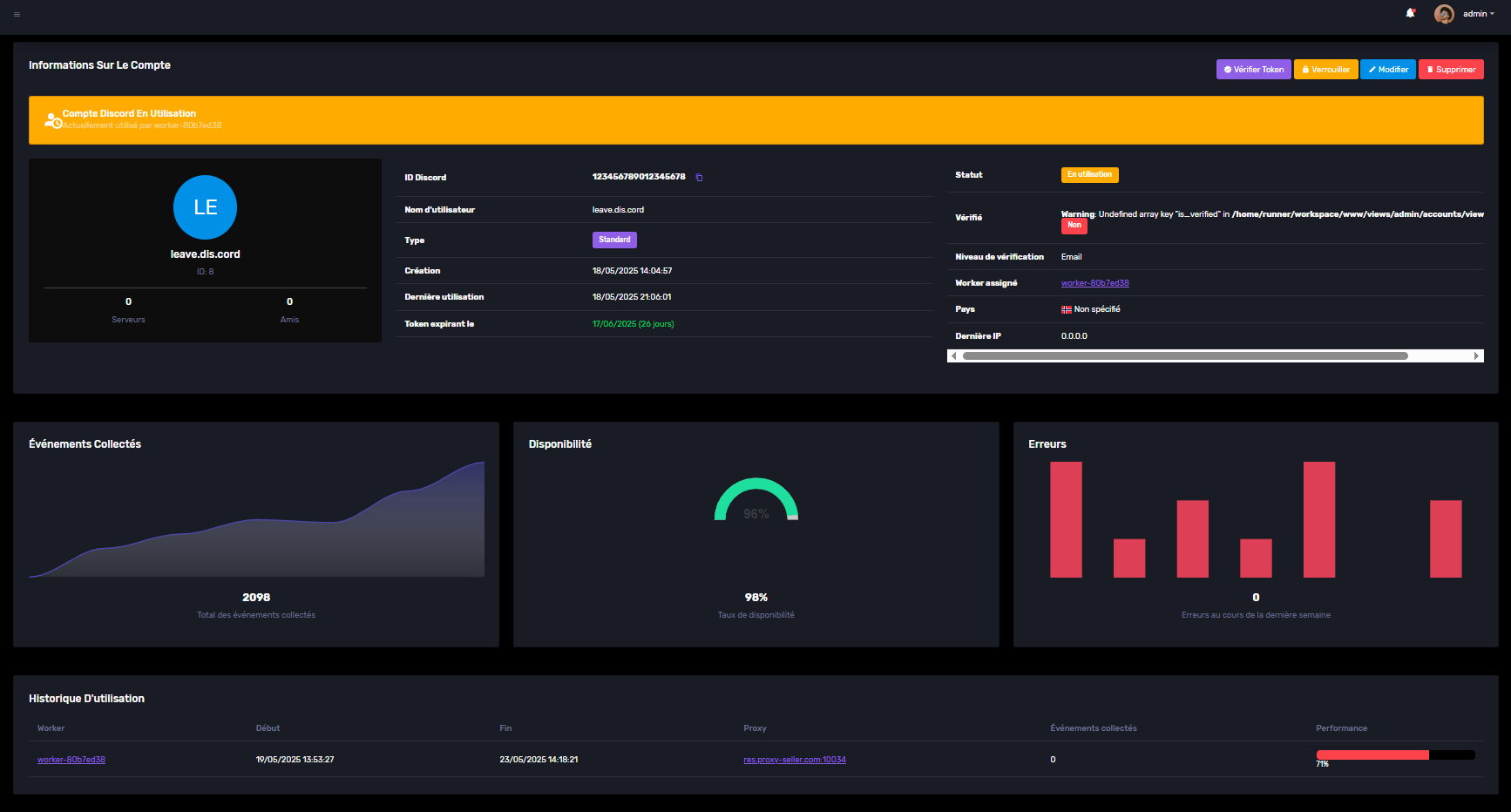
Task: Open the Historique D'utilisation section
Action: click(x=86, y=698)
